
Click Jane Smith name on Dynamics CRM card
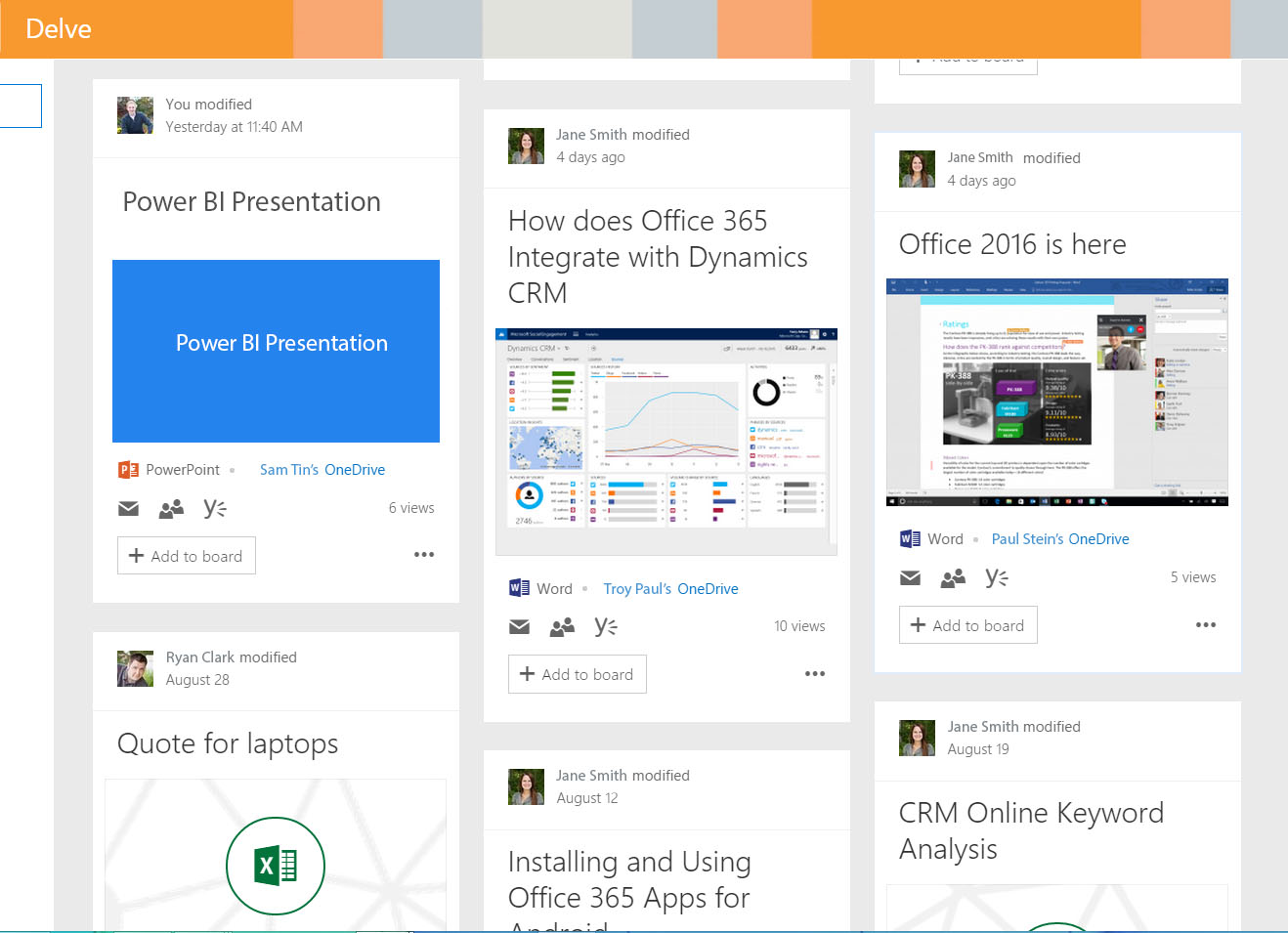(592, 135)
